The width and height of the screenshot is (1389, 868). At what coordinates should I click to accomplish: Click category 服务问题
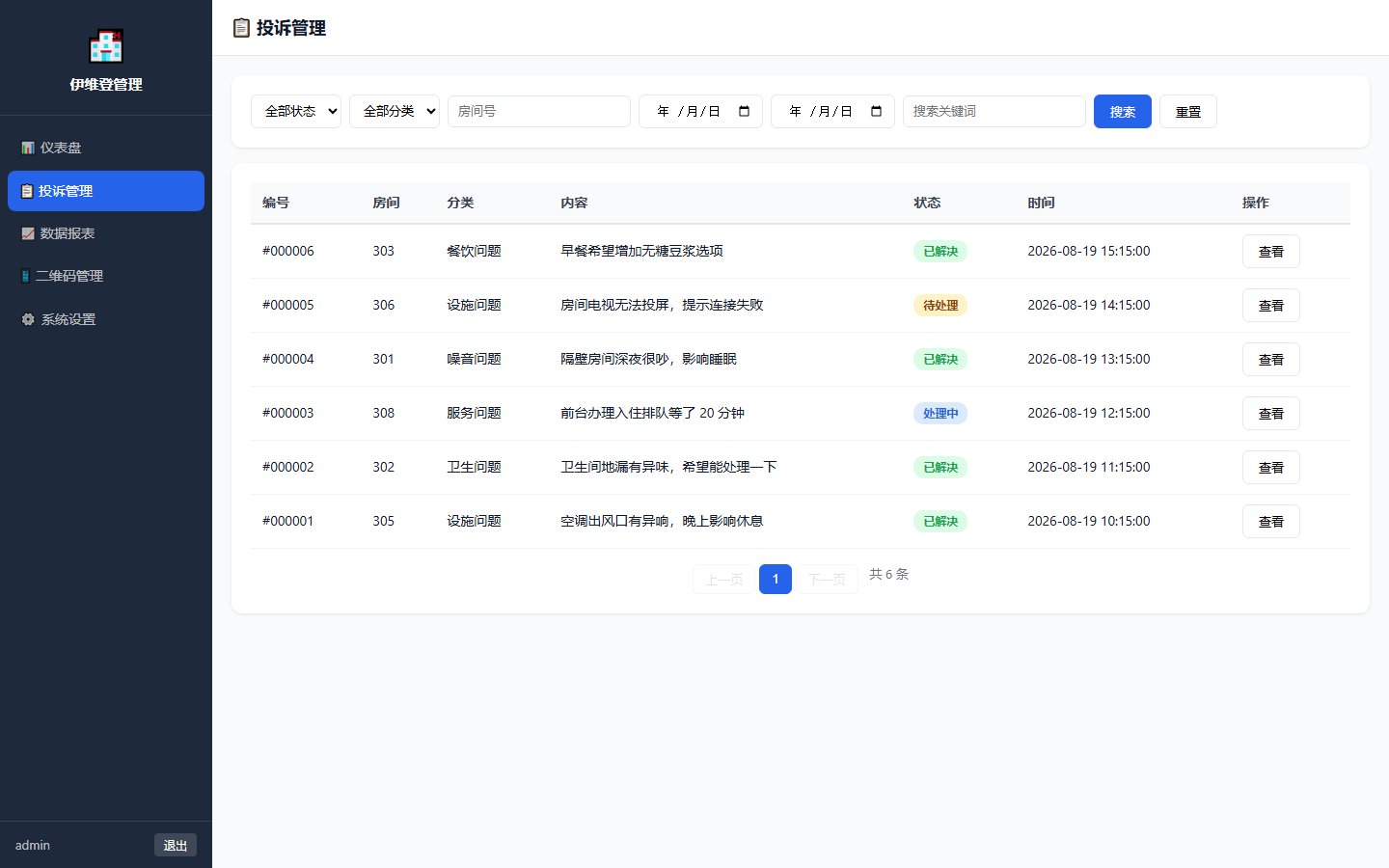[x=474, y=413]
